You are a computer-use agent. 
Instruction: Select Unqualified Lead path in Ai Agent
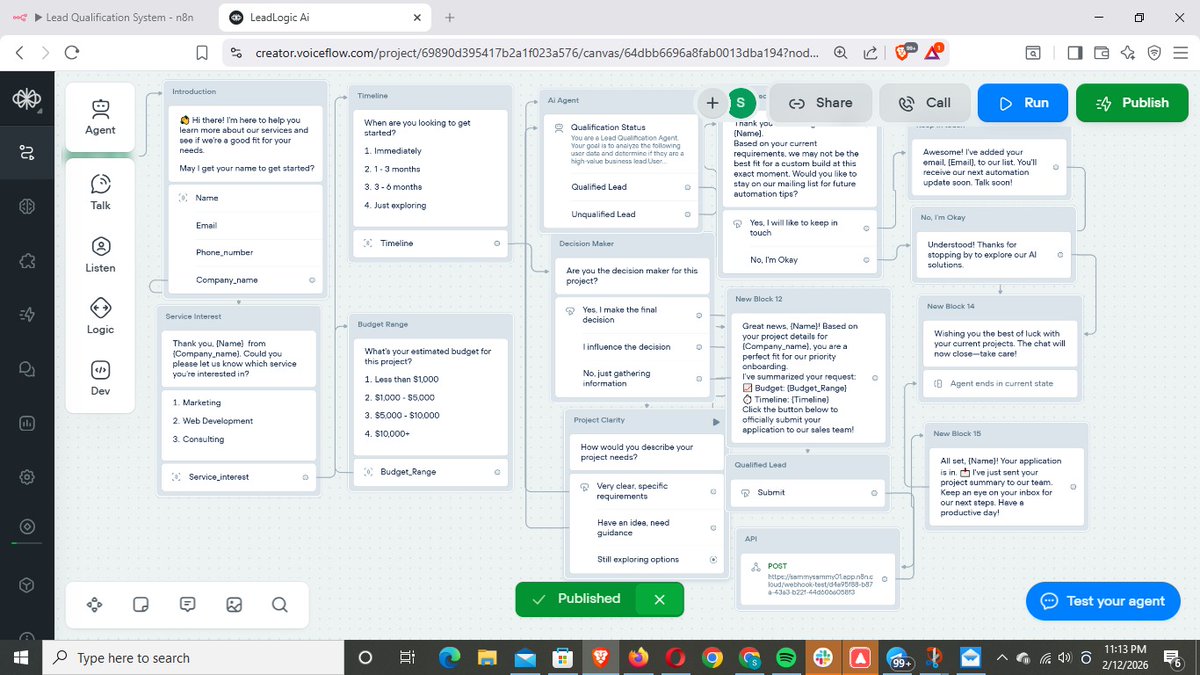coord(619,214)
